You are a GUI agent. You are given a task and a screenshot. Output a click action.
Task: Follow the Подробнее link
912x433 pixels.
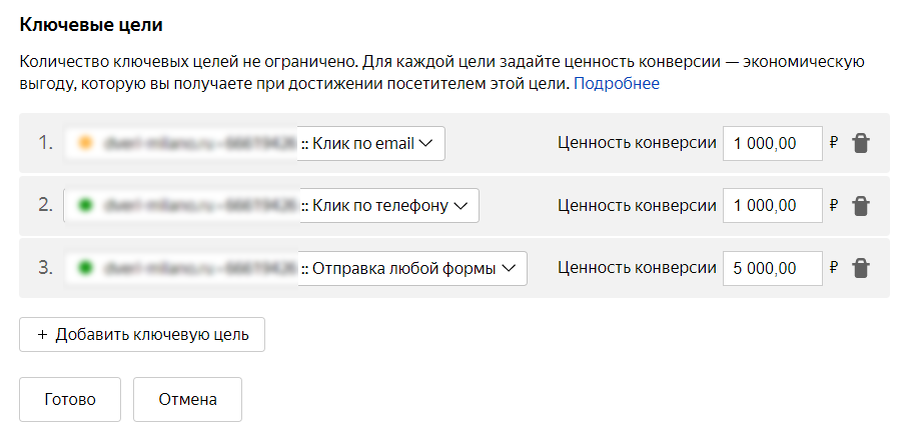coord(617,84)
